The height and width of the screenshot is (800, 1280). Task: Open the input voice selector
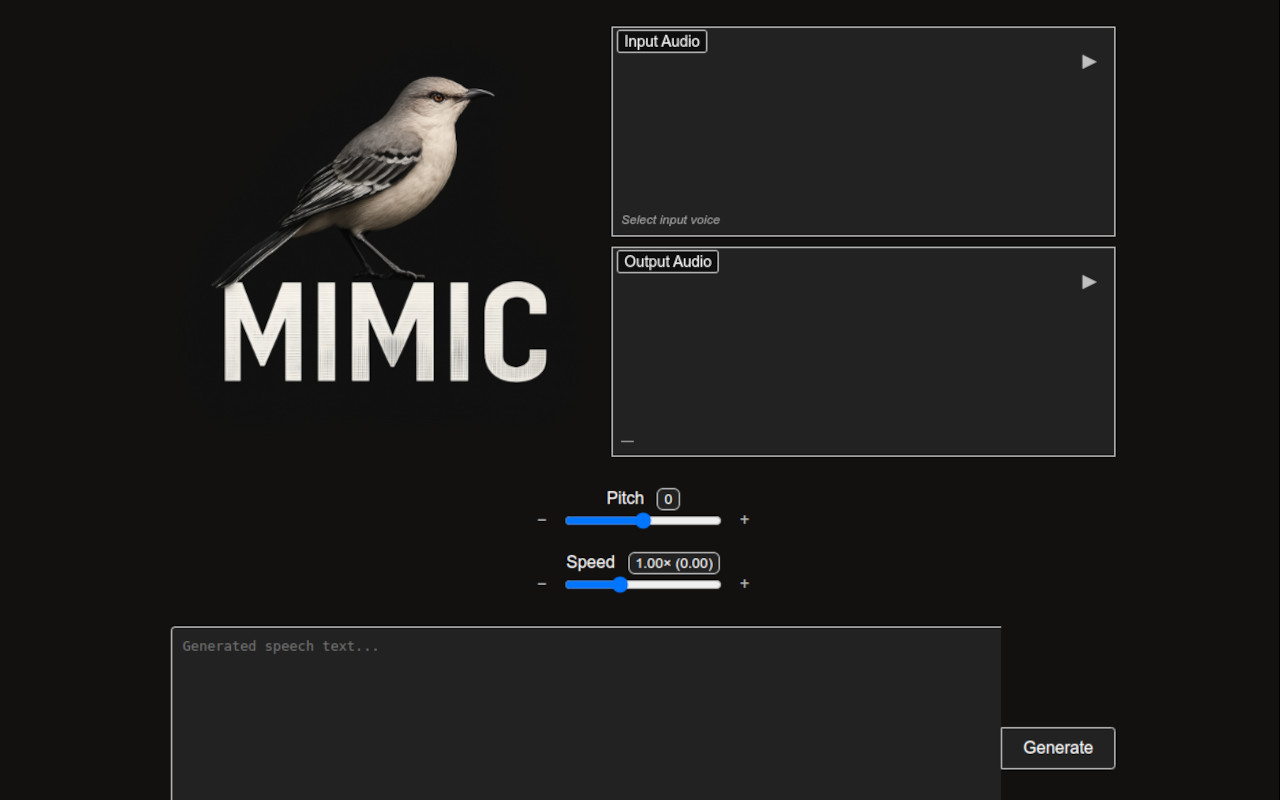click(671, 219)
